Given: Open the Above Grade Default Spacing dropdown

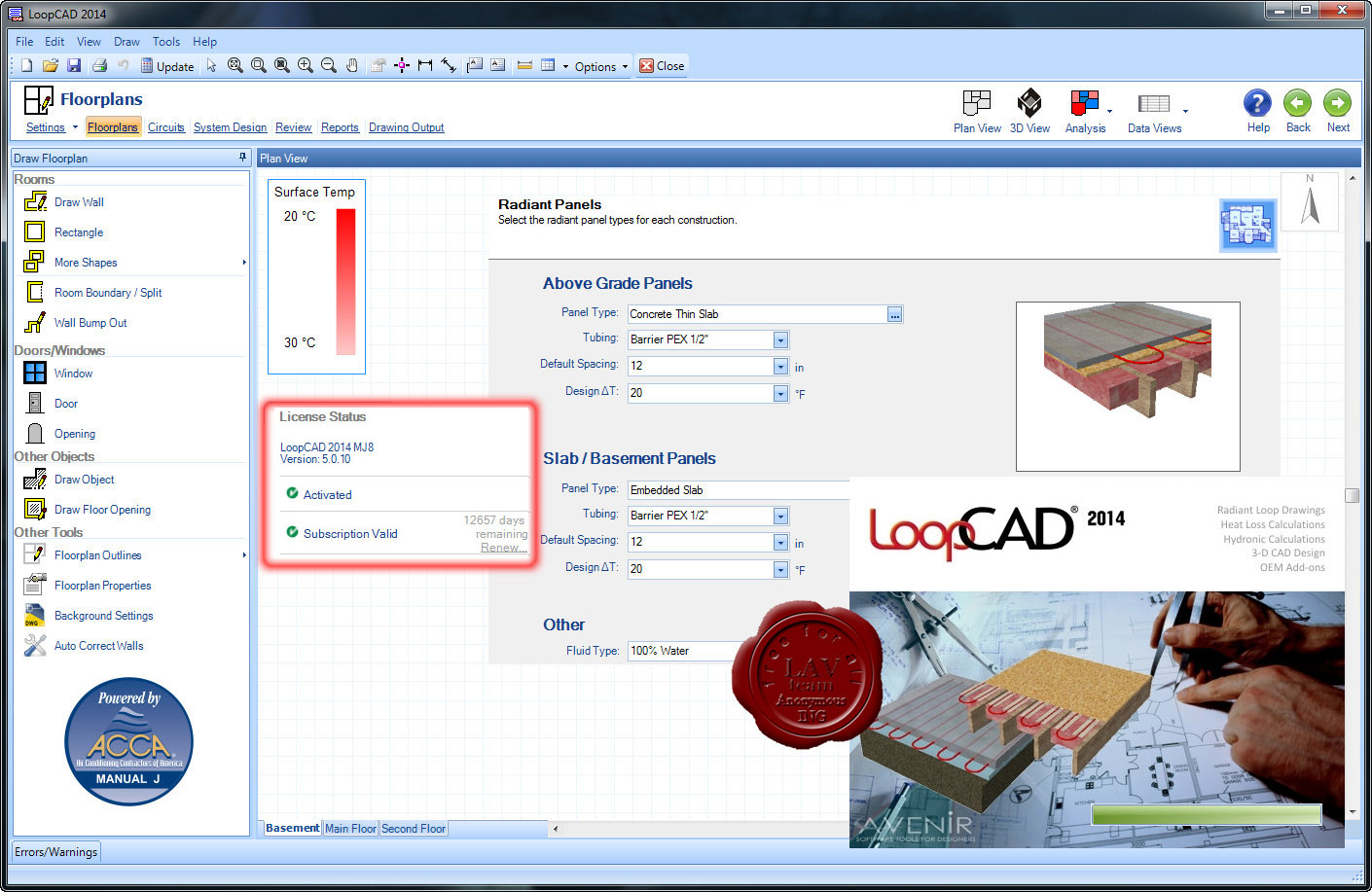Looking at the screenshot, I should [x=780, y=366].
